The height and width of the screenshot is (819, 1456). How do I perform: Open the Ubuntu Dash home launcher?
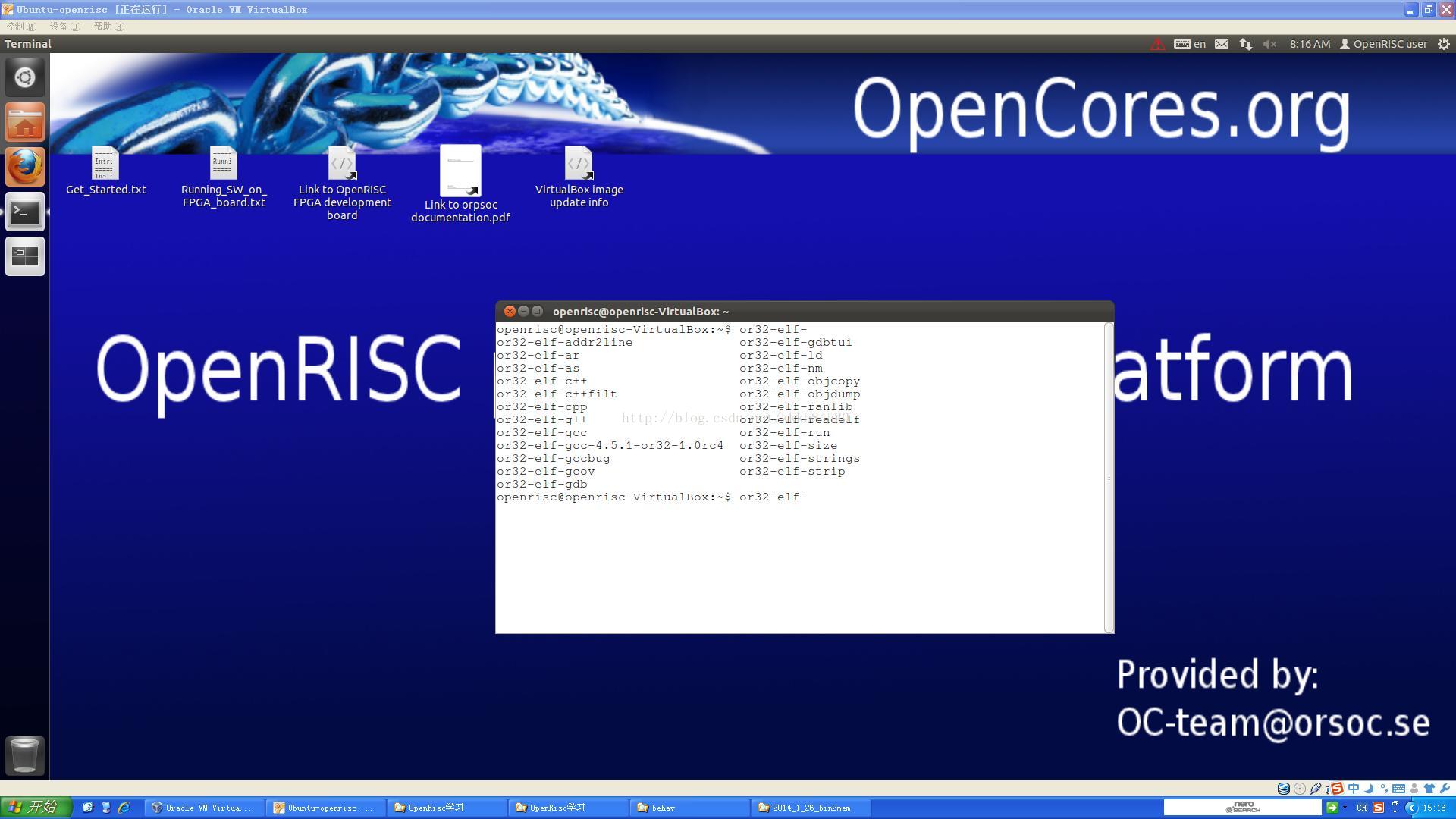pyautogui.click(x=25, y=77)
